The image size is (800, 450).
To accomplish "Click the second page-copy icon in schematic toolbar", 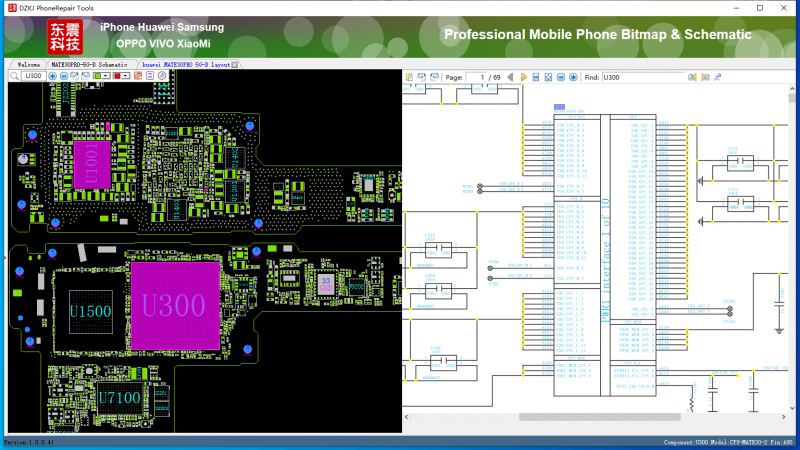I will pos(421,77).
